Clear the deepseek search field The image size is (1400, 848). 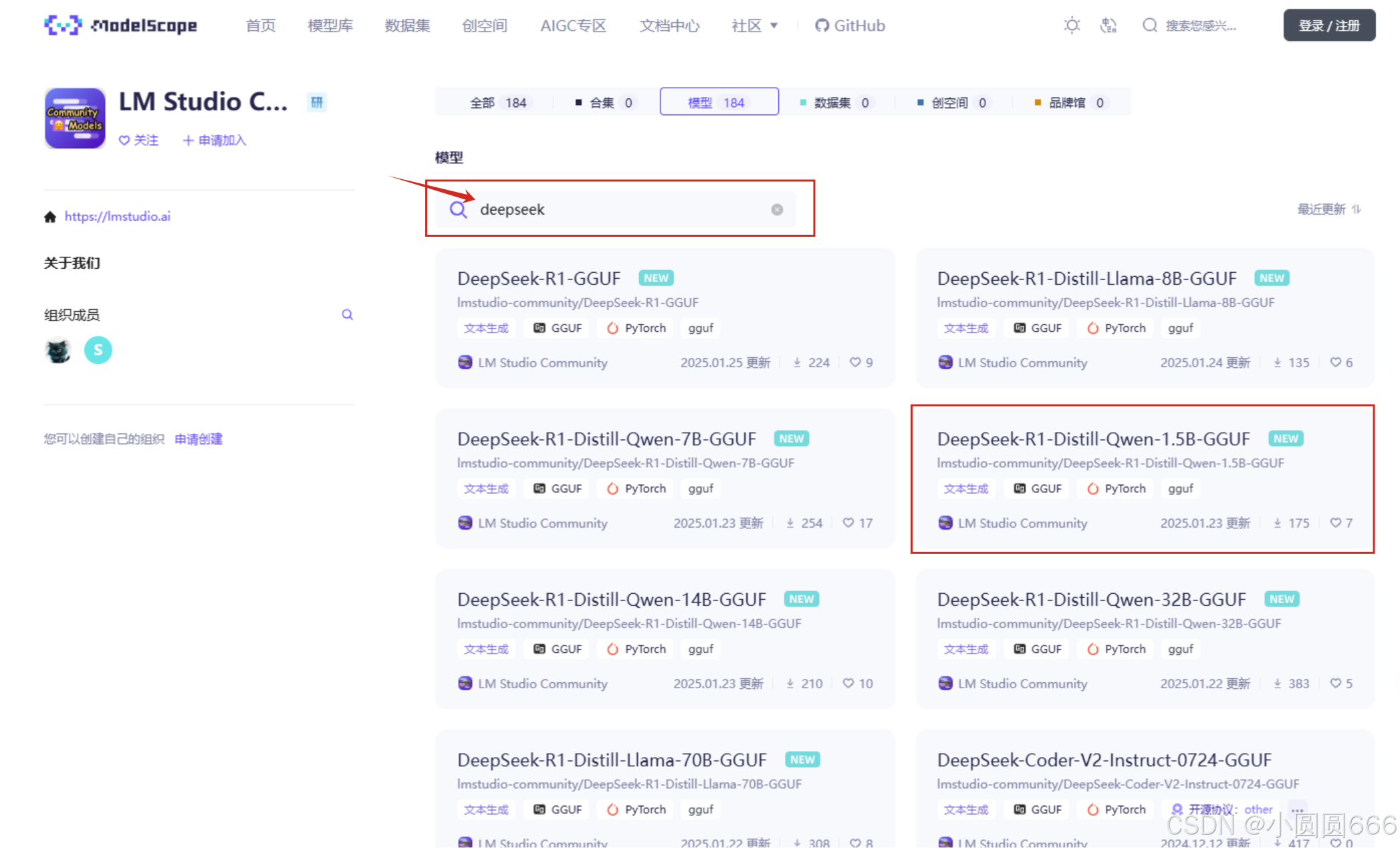pyautogui.click(x=777, y=209)
